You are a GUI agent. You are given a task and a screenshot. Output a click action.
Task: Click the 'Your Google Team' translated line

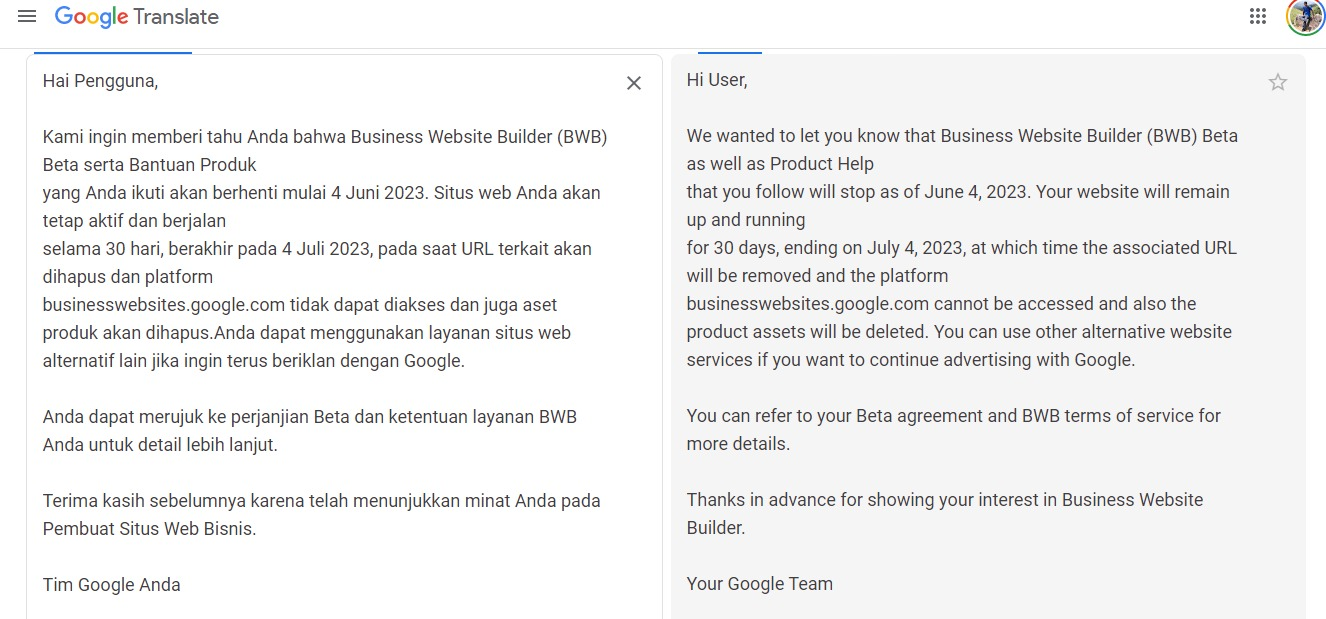(760, 584)
